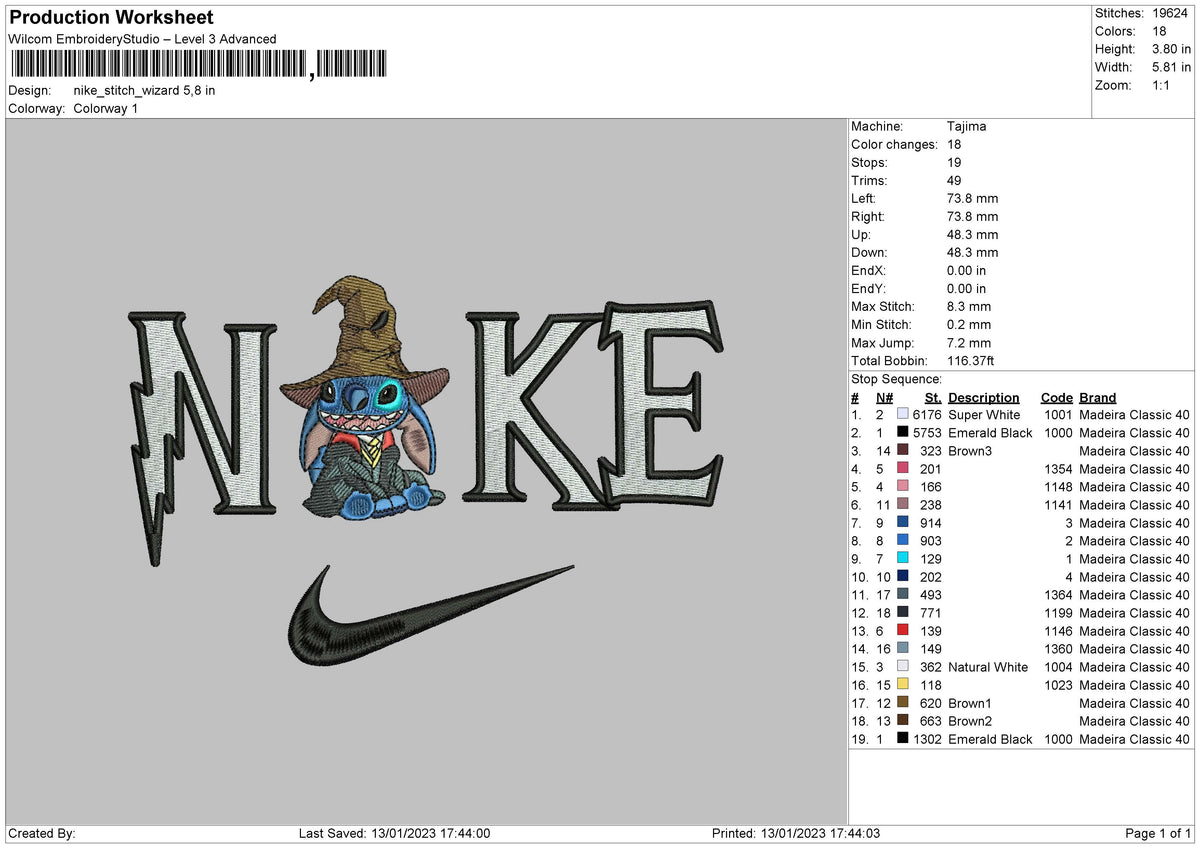Click 'Emerald Black' in stop row 19
1200x848 pixels.
tap(990, 739)
